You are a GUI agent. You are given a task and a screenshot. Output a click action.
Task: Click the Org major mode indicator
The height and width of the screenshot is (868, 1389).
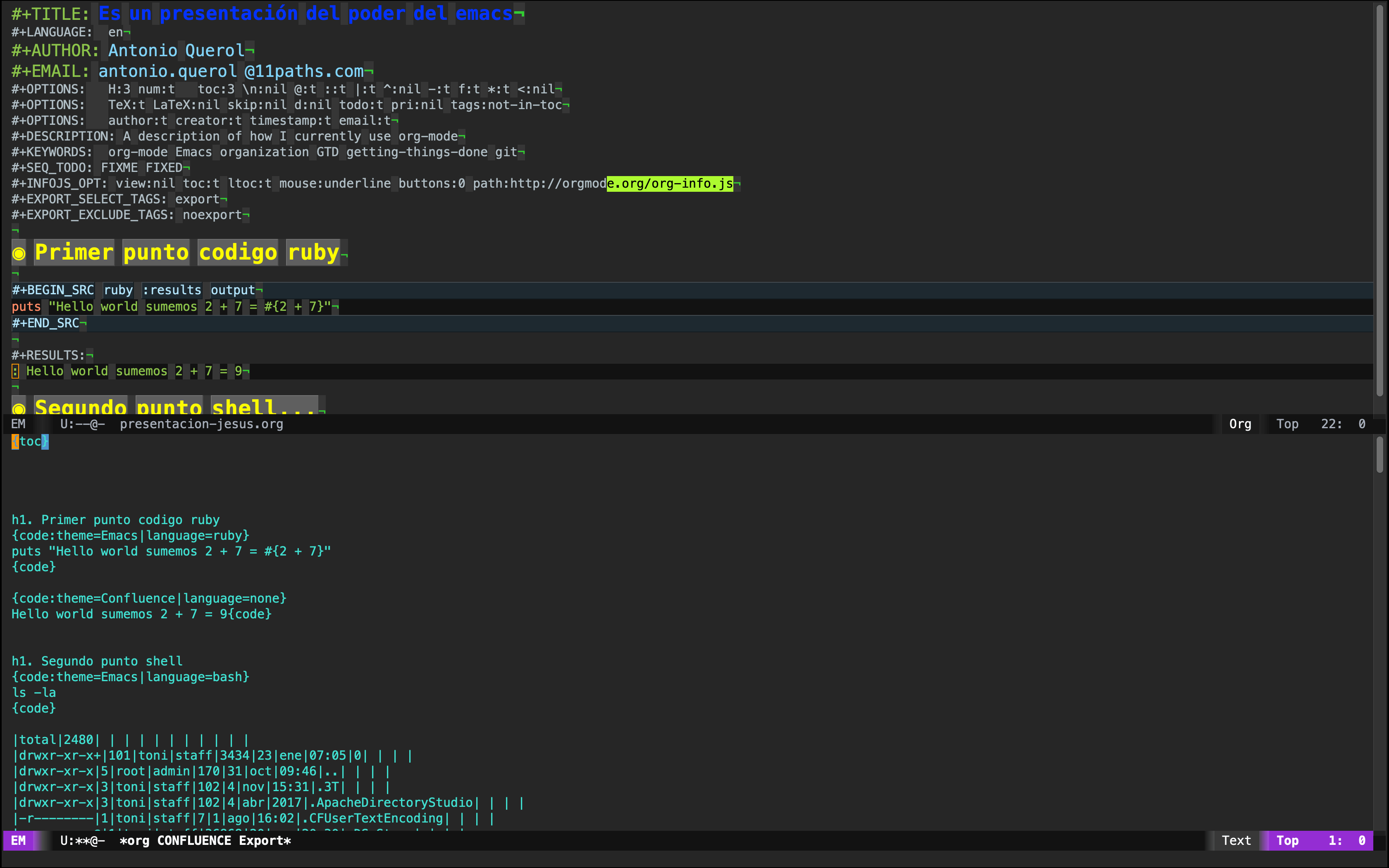point(1240,424)
